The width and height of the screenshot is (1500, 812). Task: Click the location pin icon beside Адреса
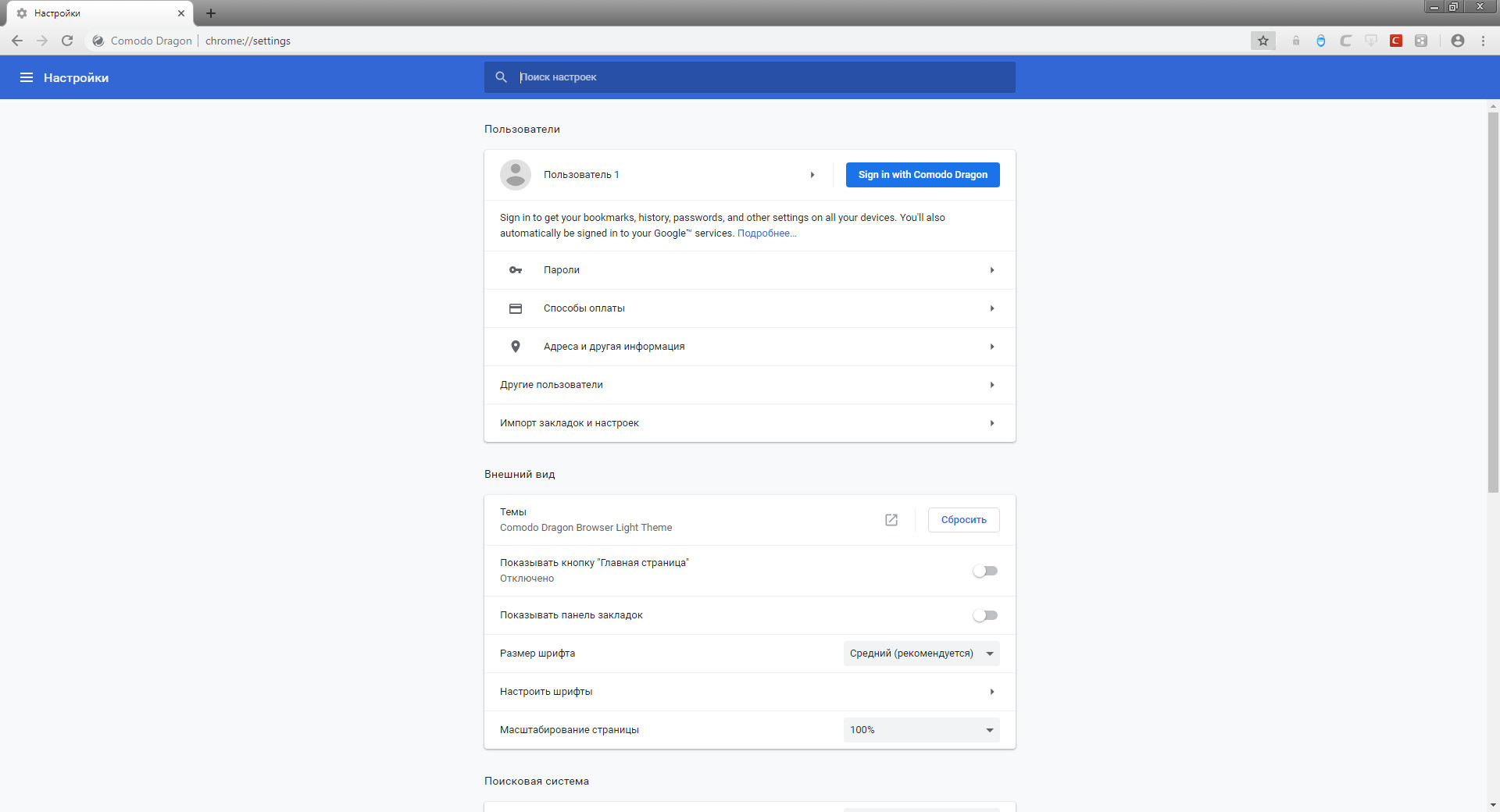(x=516, y=347)
